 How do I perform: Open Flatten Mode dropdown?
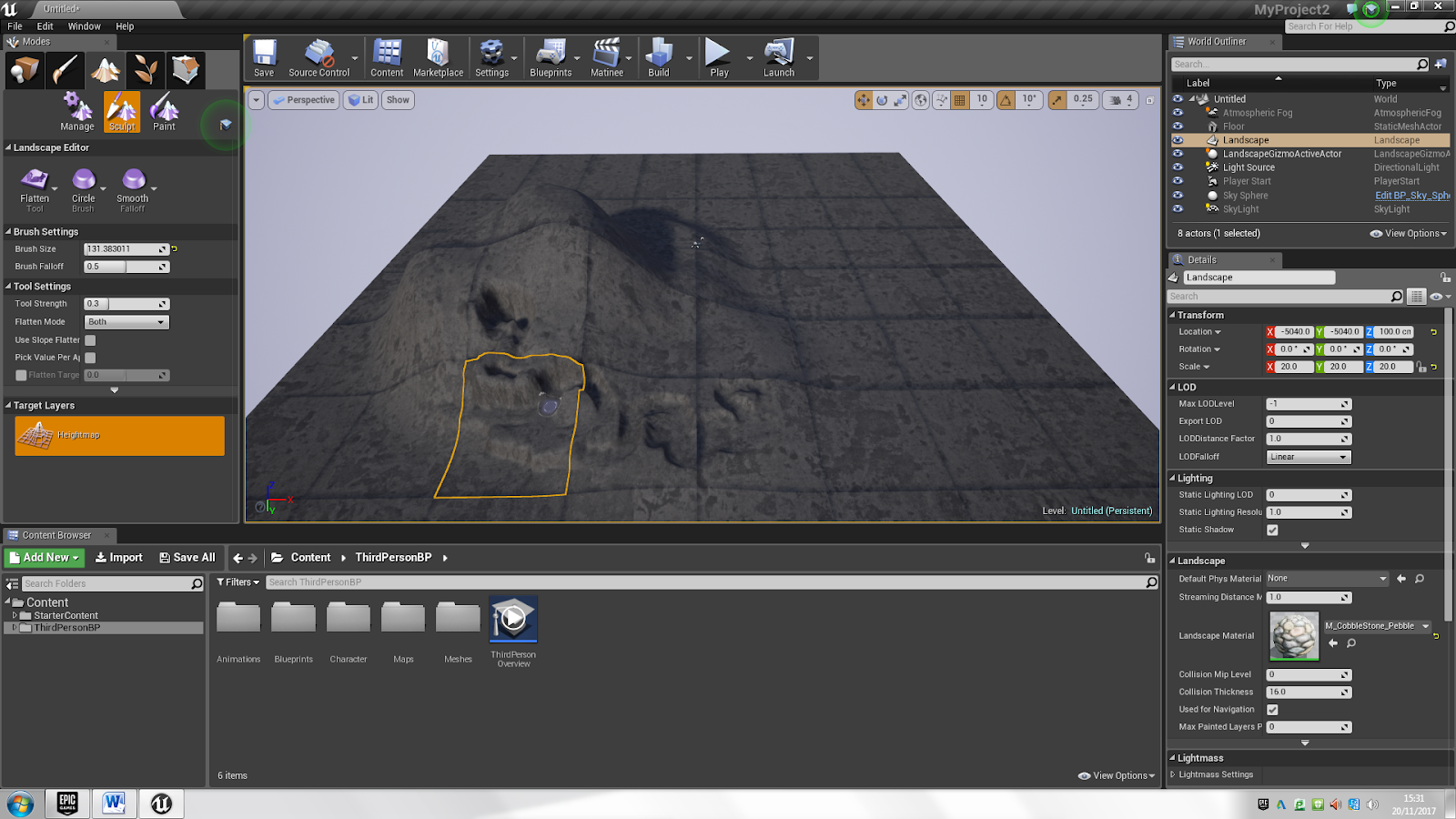tap(126, 322)
